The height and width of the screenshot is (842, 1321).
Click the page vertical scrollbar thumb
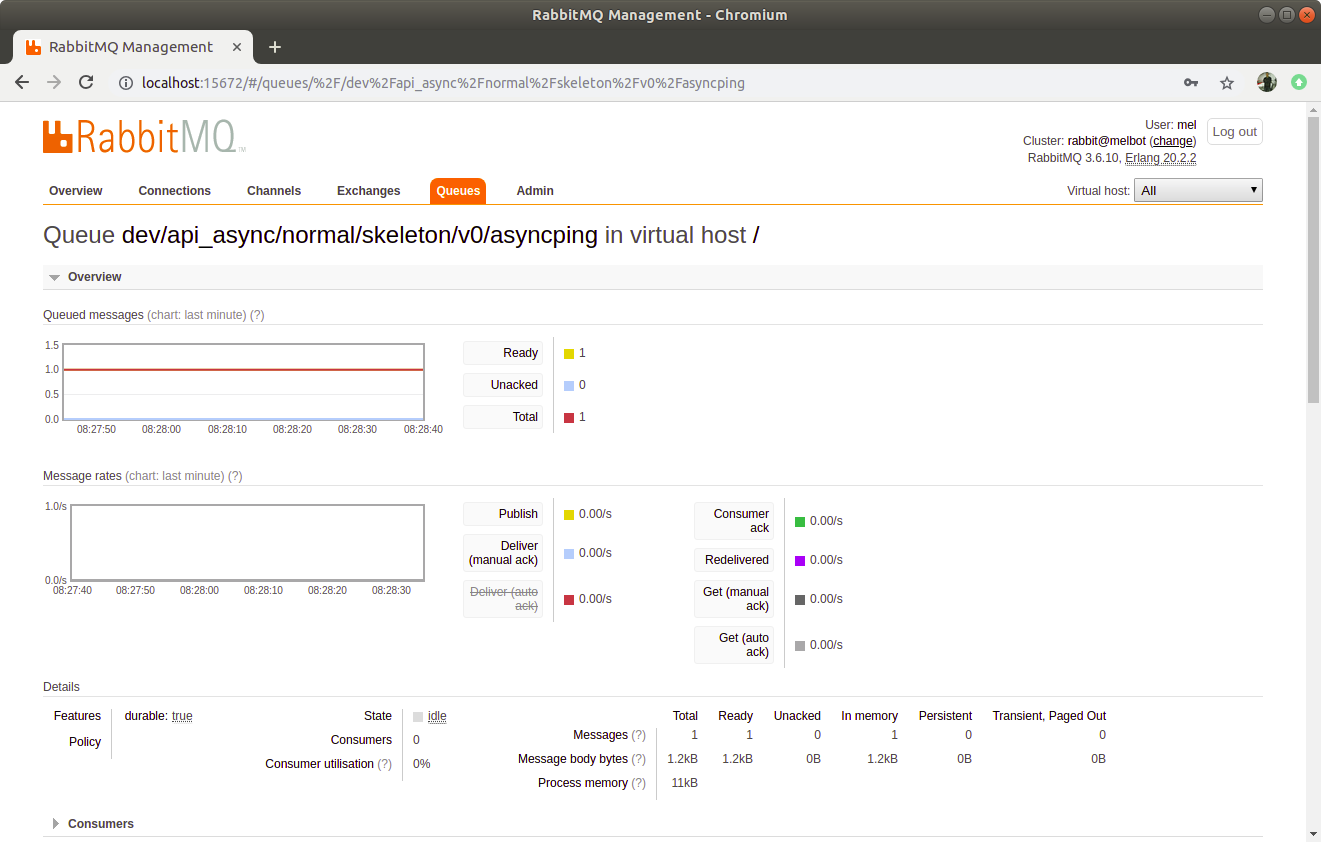[x=1313, y=260]
